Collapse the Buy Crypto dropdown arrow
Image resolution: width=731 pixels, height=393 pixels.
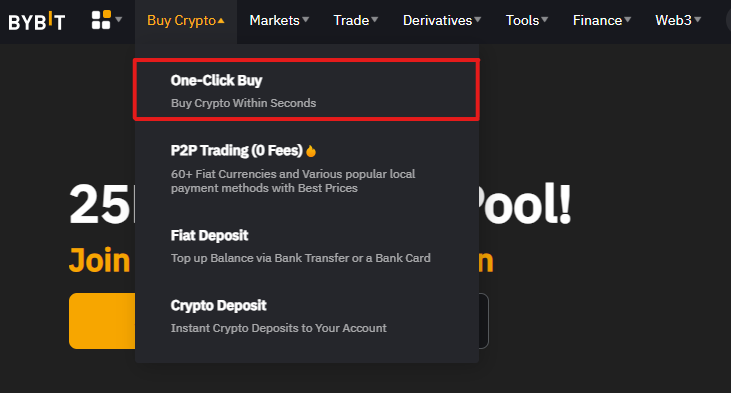click(221, 21)
